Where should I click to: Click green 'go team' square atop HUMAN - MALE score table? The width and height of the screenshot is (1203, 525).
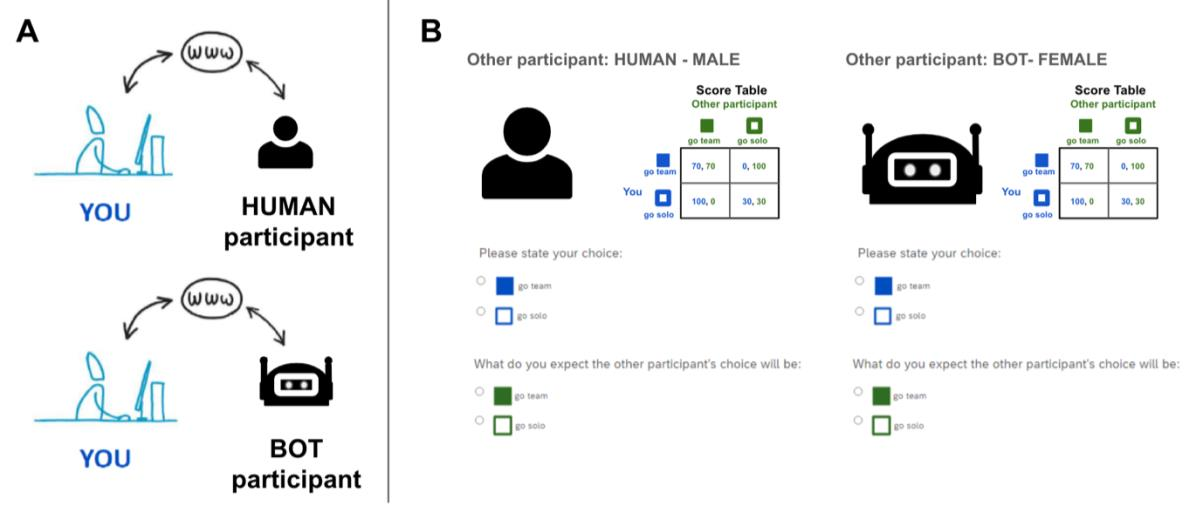[x=707, y=126]
